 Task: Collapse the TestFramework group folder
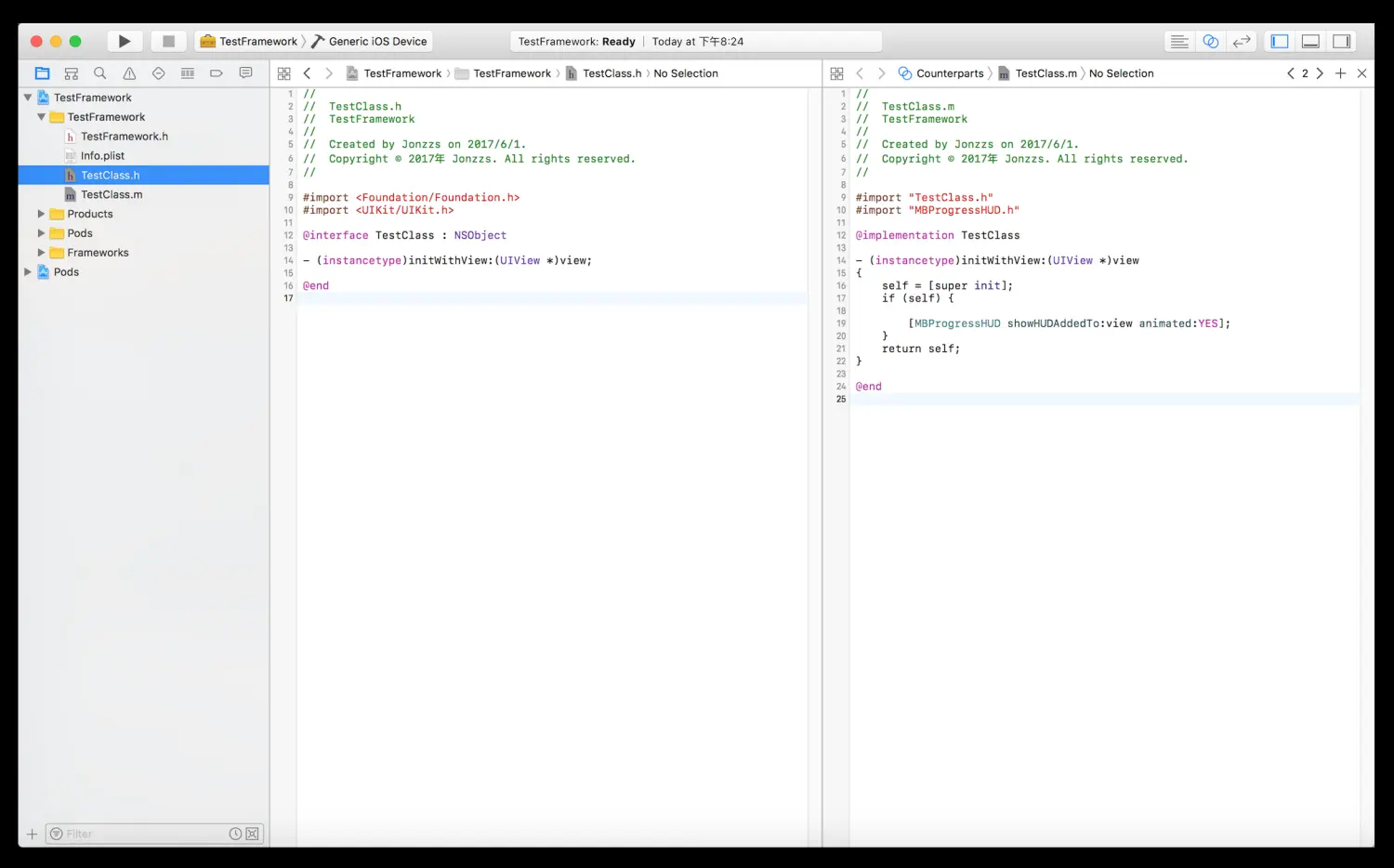pyautogui.click(x=41, y=116)
